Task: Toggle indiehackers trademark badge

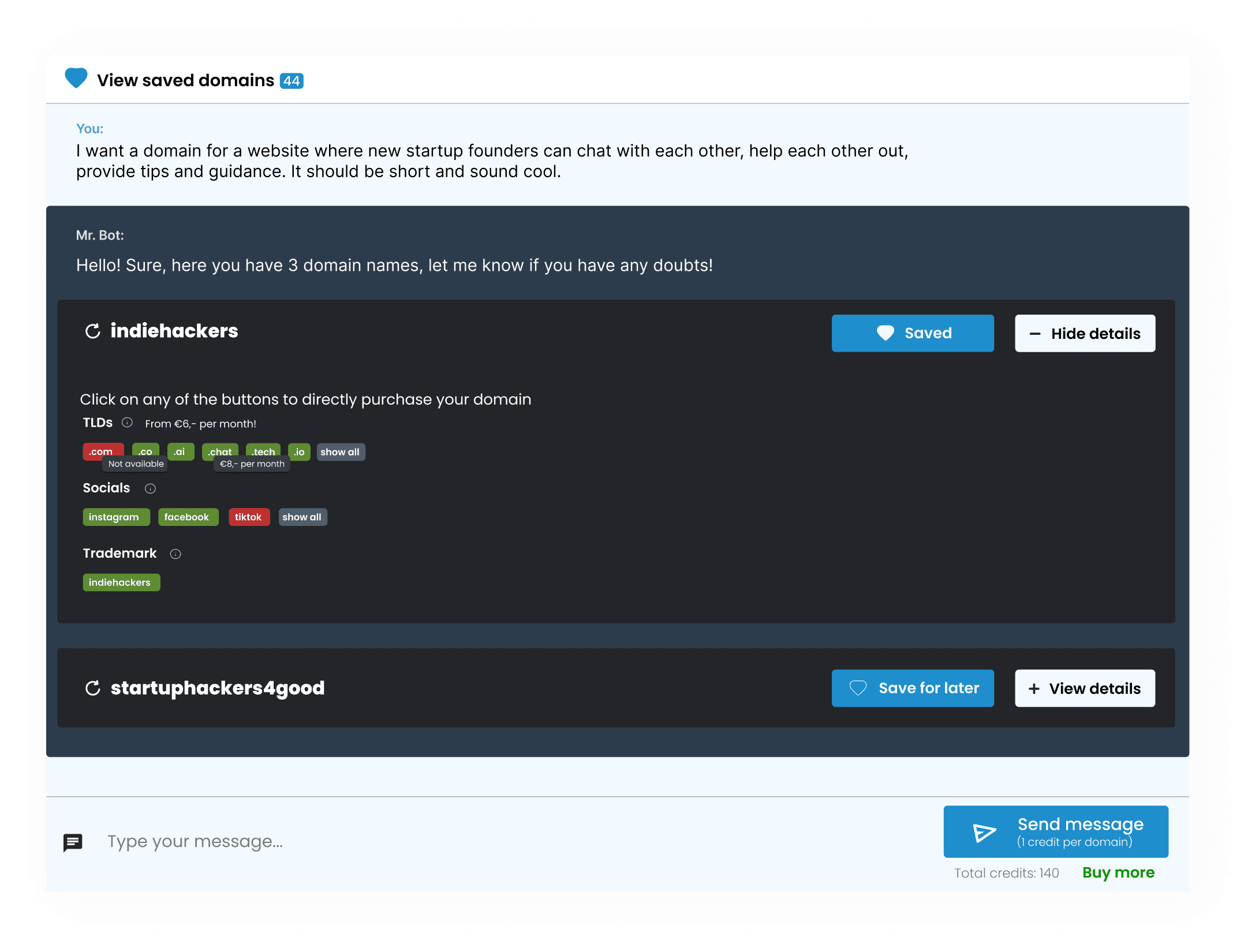Action: coord(119,582)
